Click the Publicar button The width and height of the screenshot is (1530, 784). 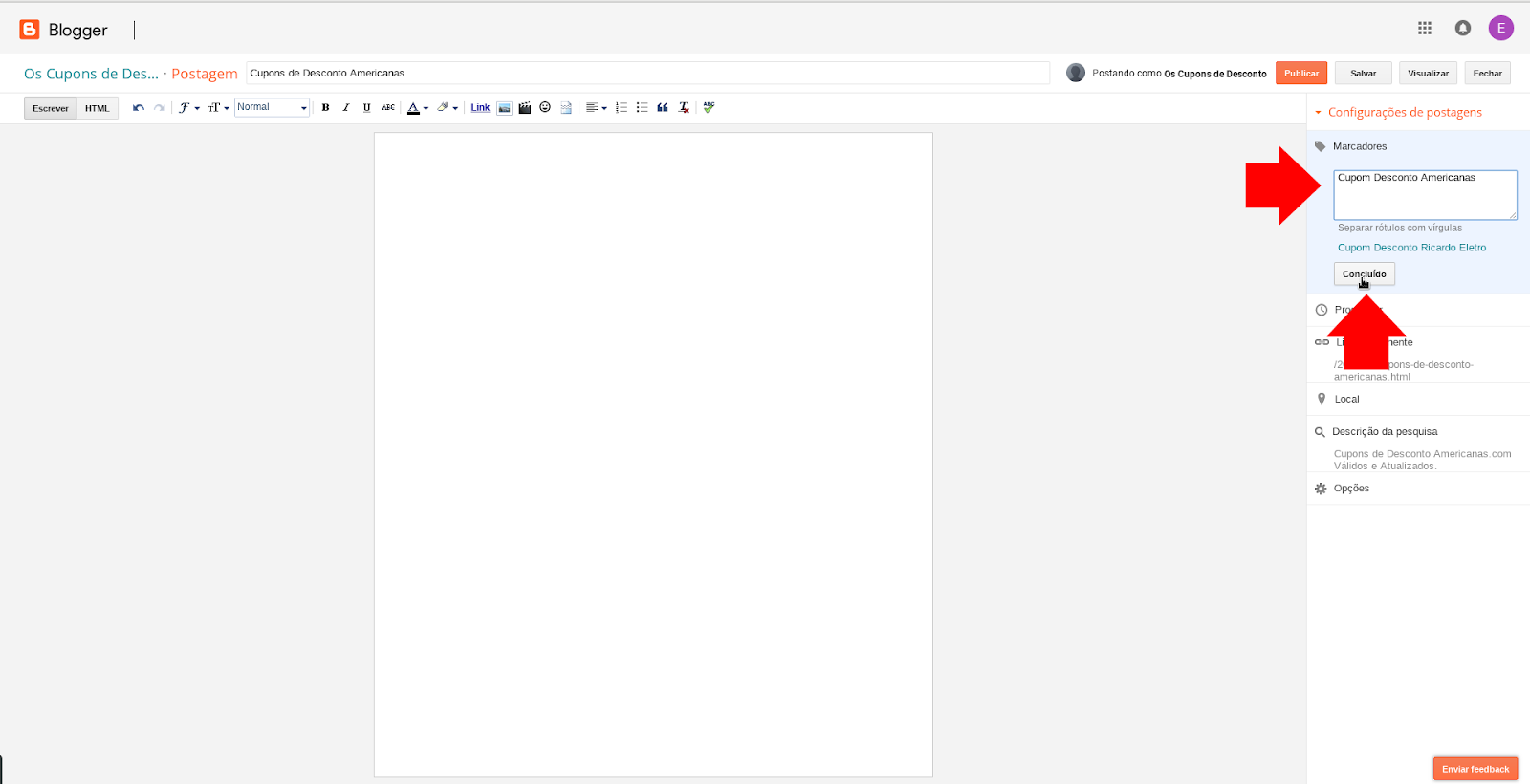(x=1301, y=73)
